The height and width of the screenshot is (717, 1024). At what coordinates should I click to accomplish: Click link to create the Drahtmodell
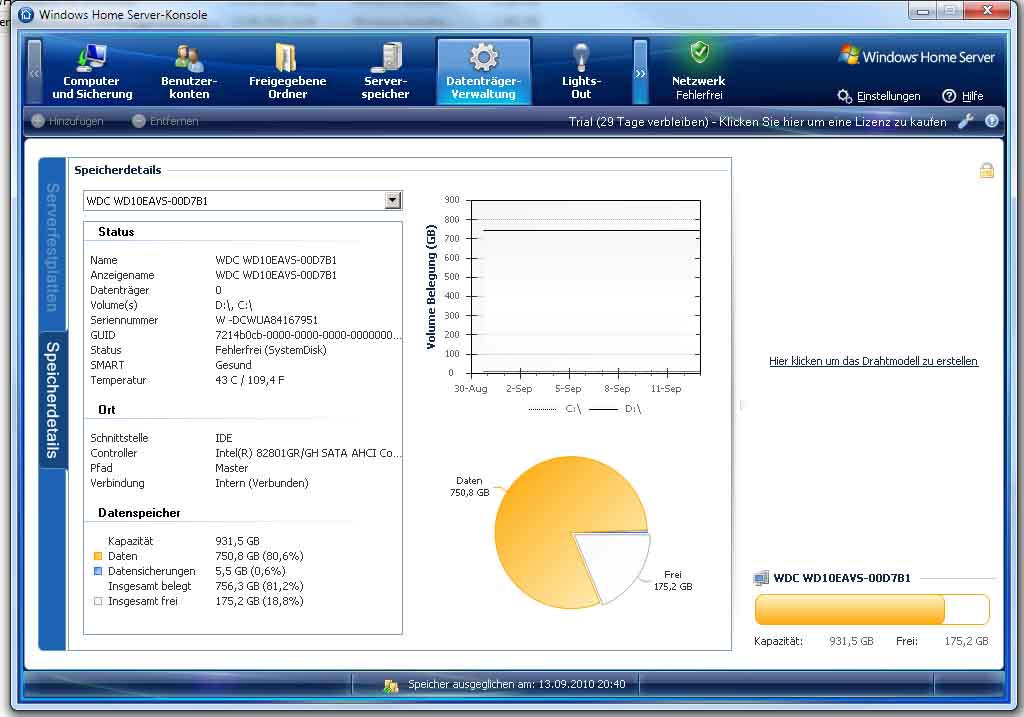pyautogui.click(x=873, y=361)
